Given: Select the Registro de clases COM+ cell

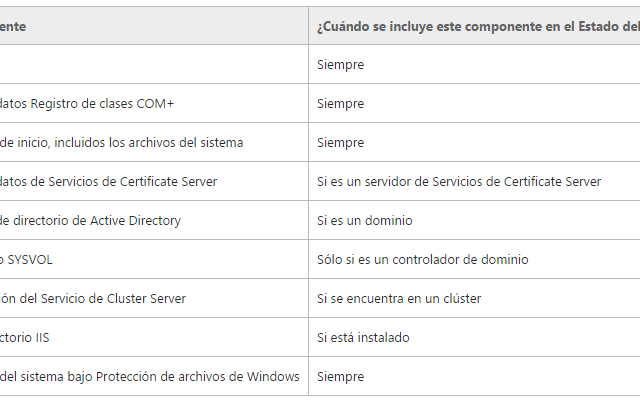Looking at the screenshot, I should (x=154, y=103).
